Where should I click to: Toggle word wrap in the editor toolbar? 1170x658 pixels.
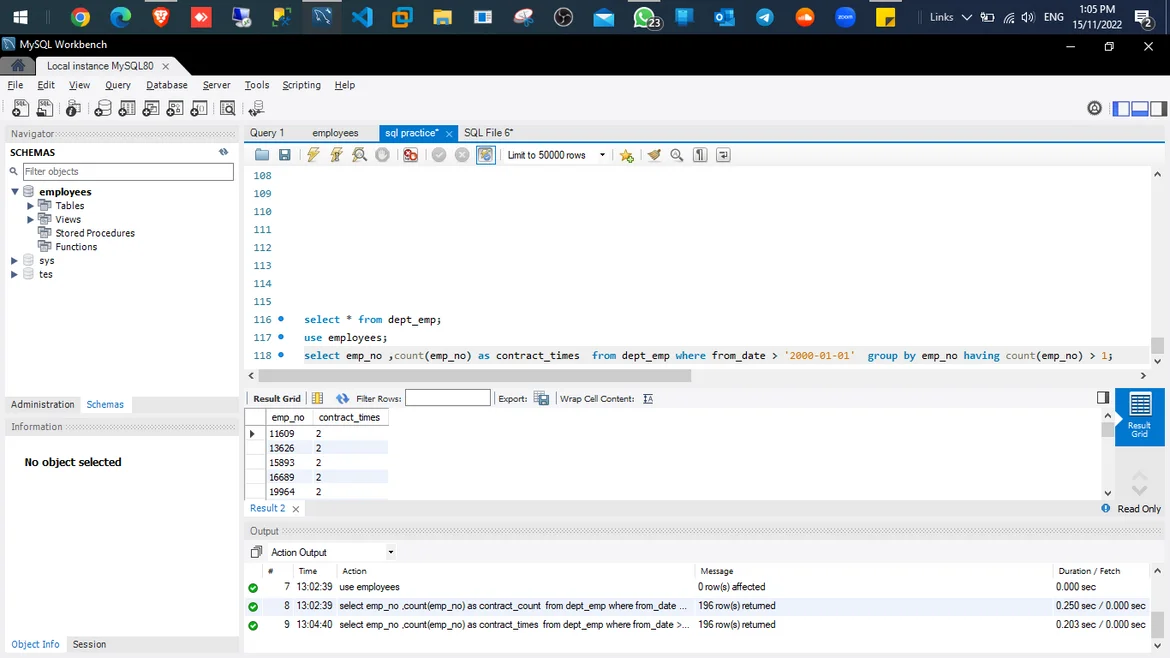[x=723, y=155]
